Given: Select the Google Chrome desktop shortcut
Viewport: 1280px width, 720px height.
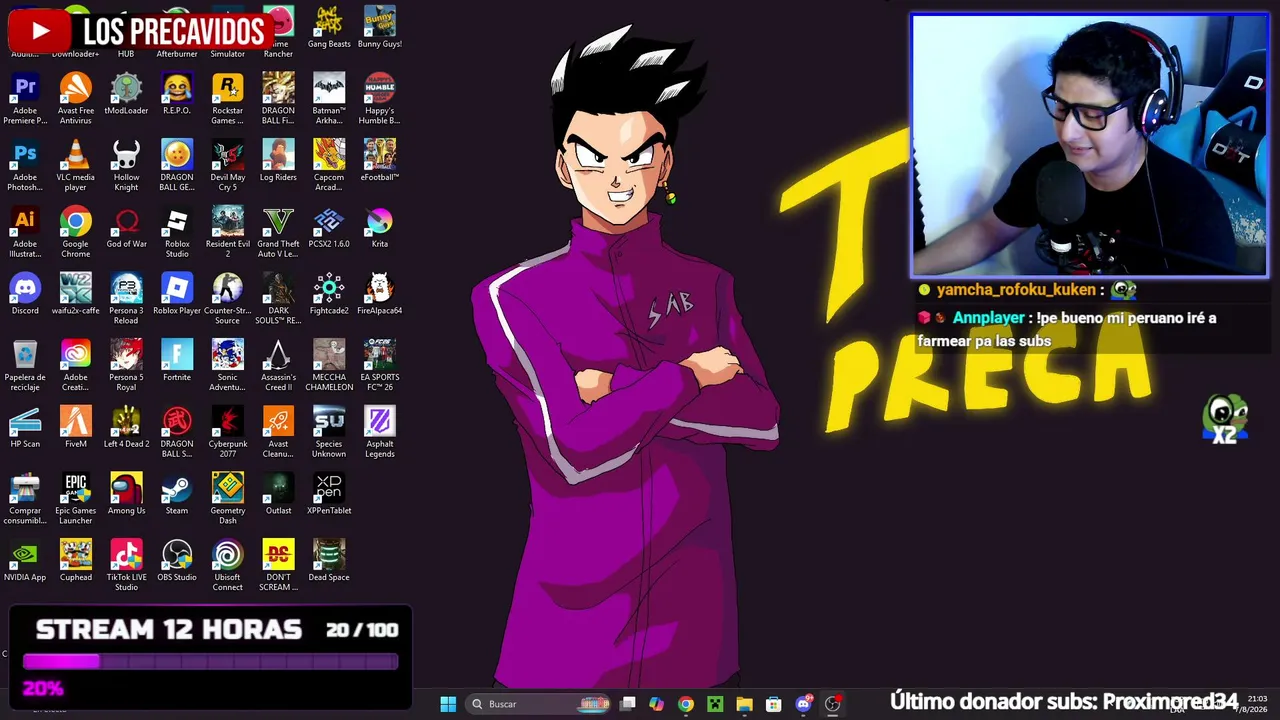Looking at the screenshot, I should tap(76, 233).
